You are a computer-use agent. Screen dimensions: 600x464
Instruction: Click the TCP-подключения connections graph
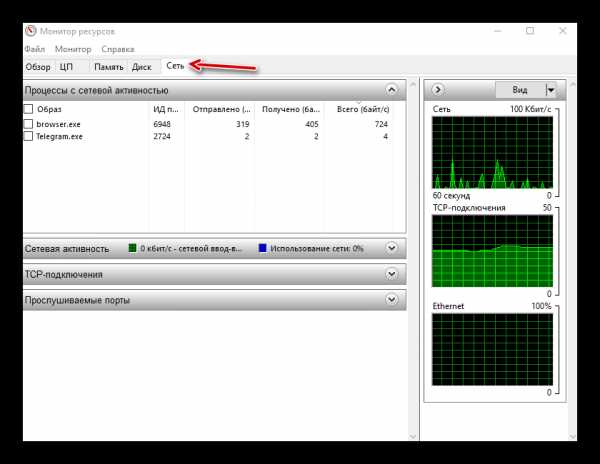tap(492, 251)
